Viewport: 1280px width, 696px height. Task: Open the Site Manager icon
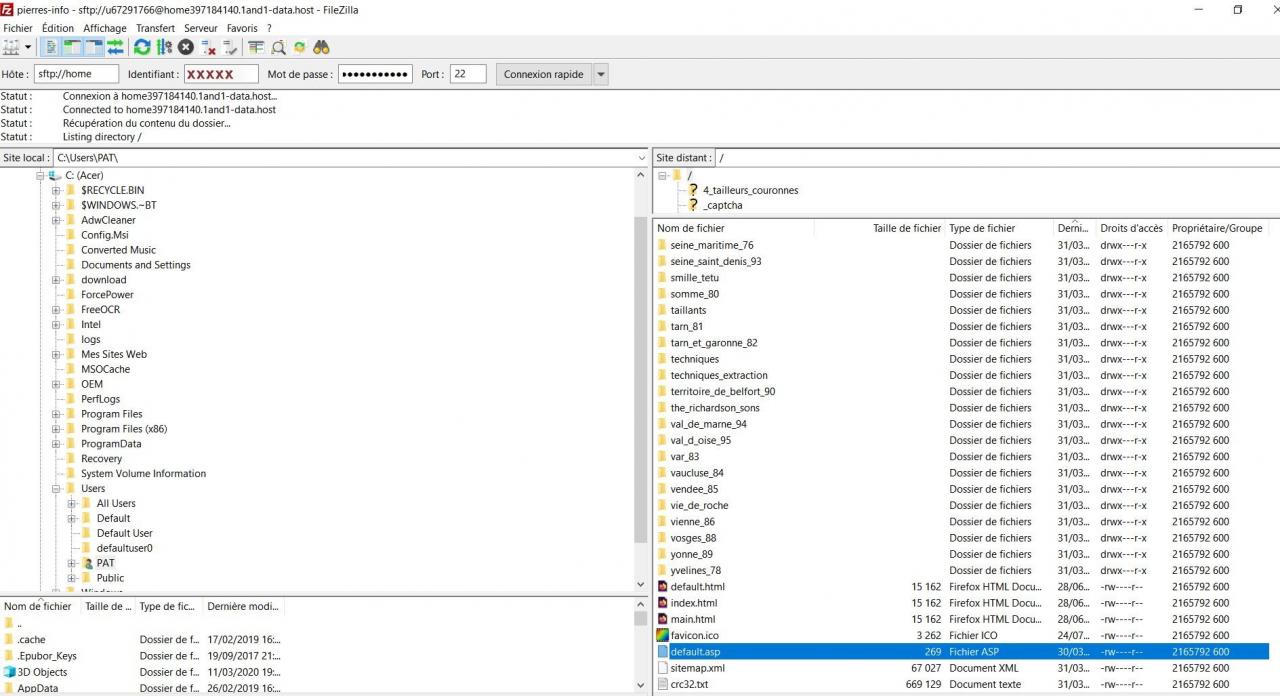11,47
